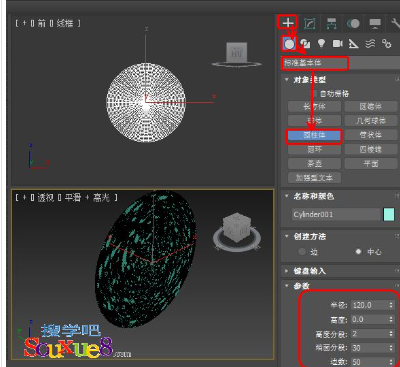The image size is (400, 367).
Task: Click the 长方体 box primitive button
Action: 314,107
